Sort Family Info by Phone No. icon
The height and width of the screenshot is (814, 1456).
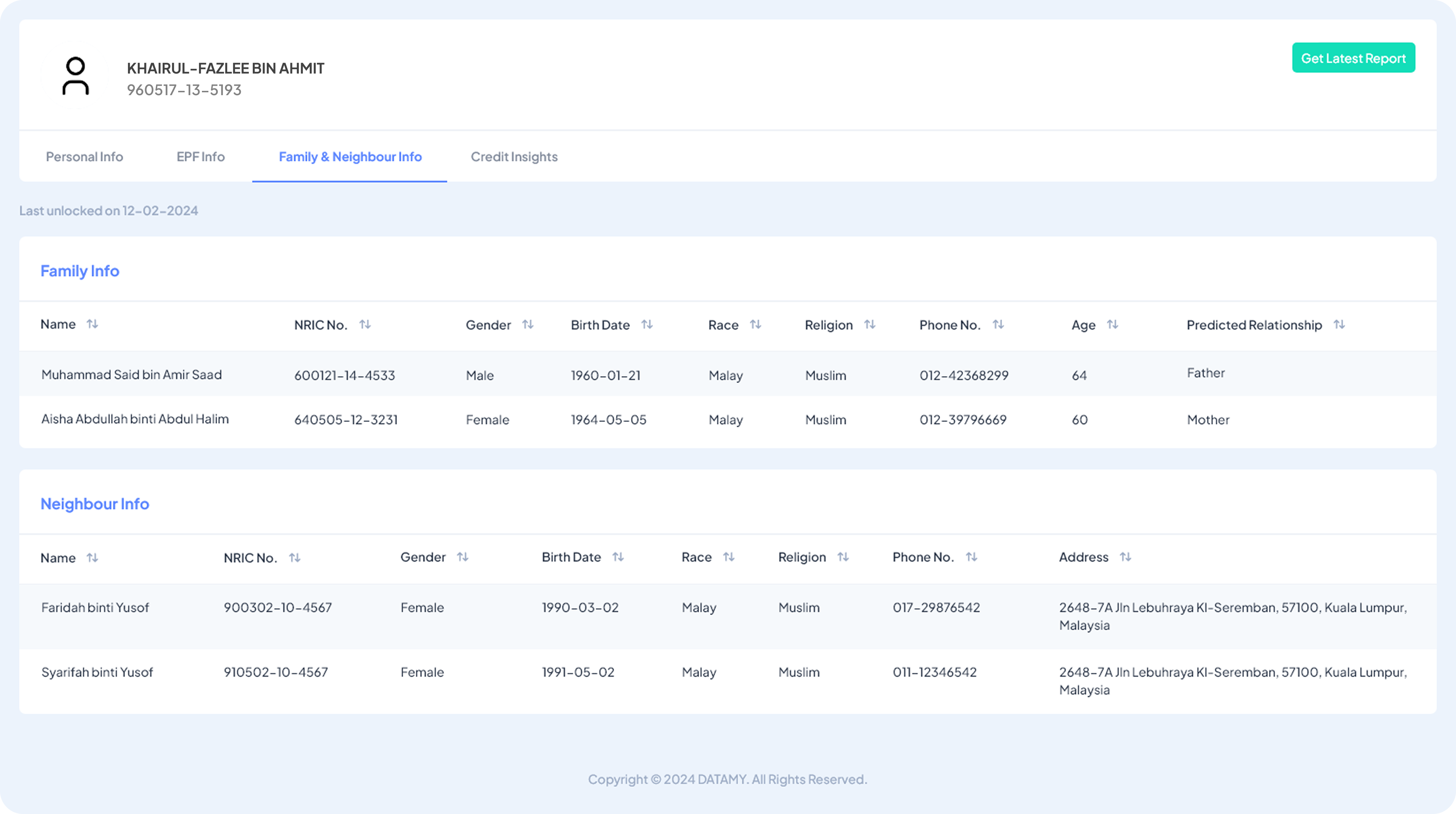(998, 324)
